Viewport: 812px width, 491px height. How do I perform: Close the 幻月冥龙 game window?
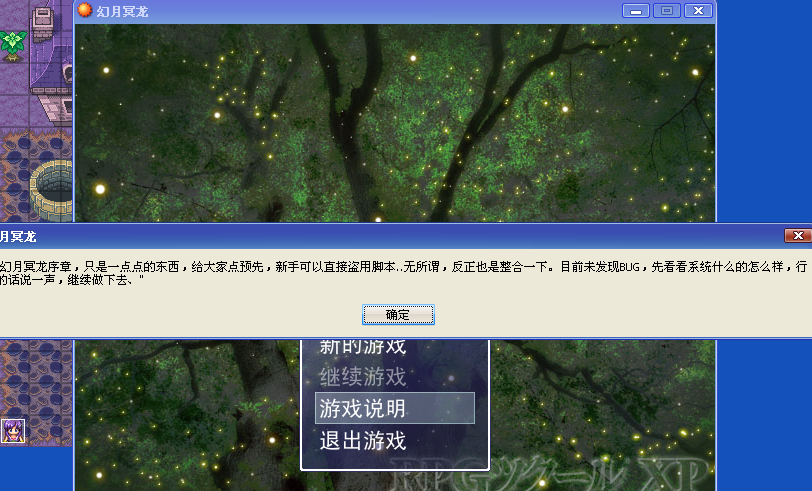coord(698,10)
